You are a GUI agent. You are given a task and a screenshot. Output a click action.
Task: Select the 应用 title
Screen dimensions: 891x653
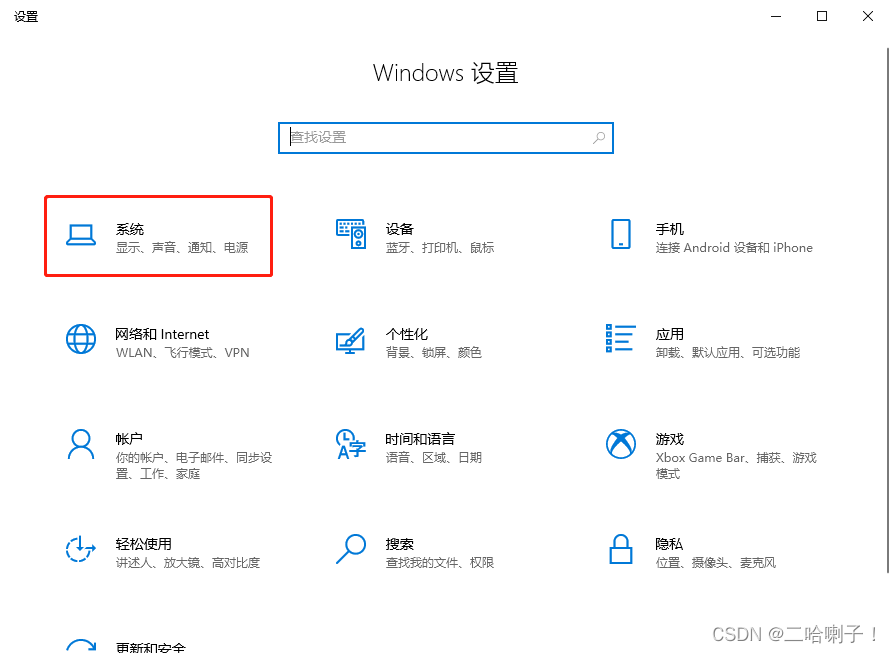coord(669,334)
